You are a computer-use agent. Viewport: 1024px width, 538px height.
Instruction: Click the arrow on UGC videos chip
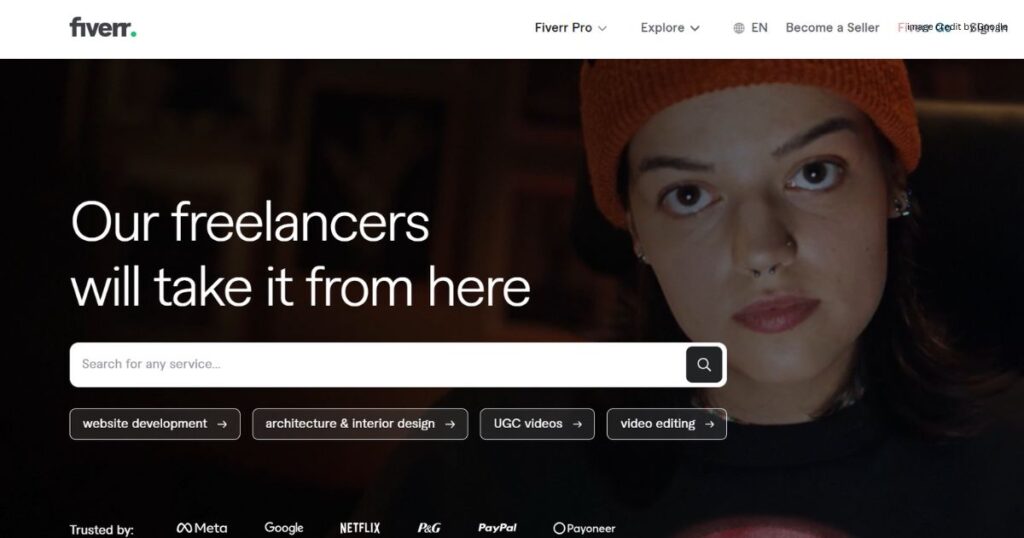click(x=577, y=424)
